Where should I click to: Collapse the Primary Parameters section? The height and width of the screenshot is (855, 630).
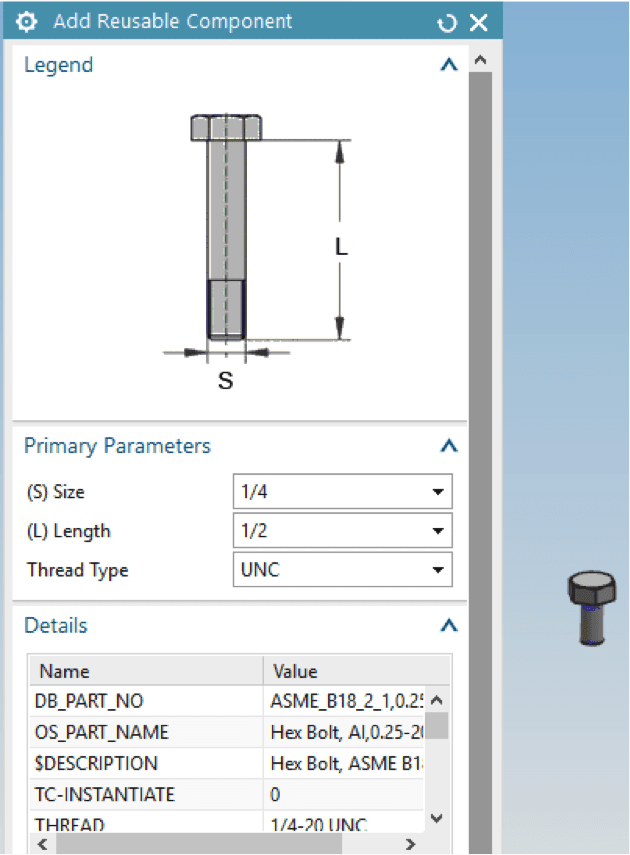(x=448, y=446)
